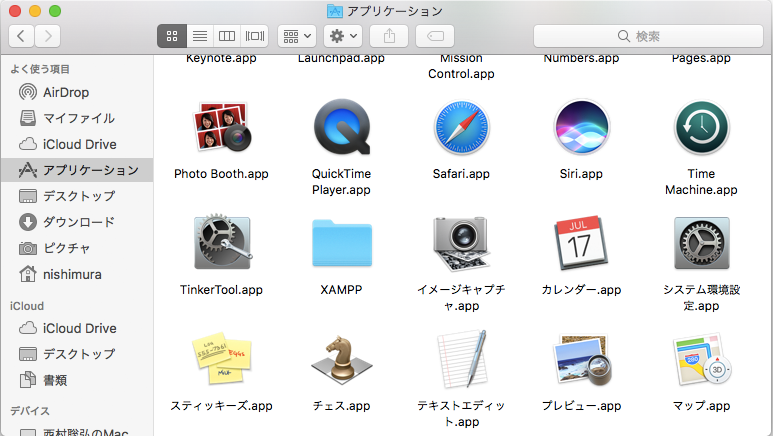Screen dimensions: 773x436
Task: Select AirDrop in the sidebar
Action: click(65, 92)
